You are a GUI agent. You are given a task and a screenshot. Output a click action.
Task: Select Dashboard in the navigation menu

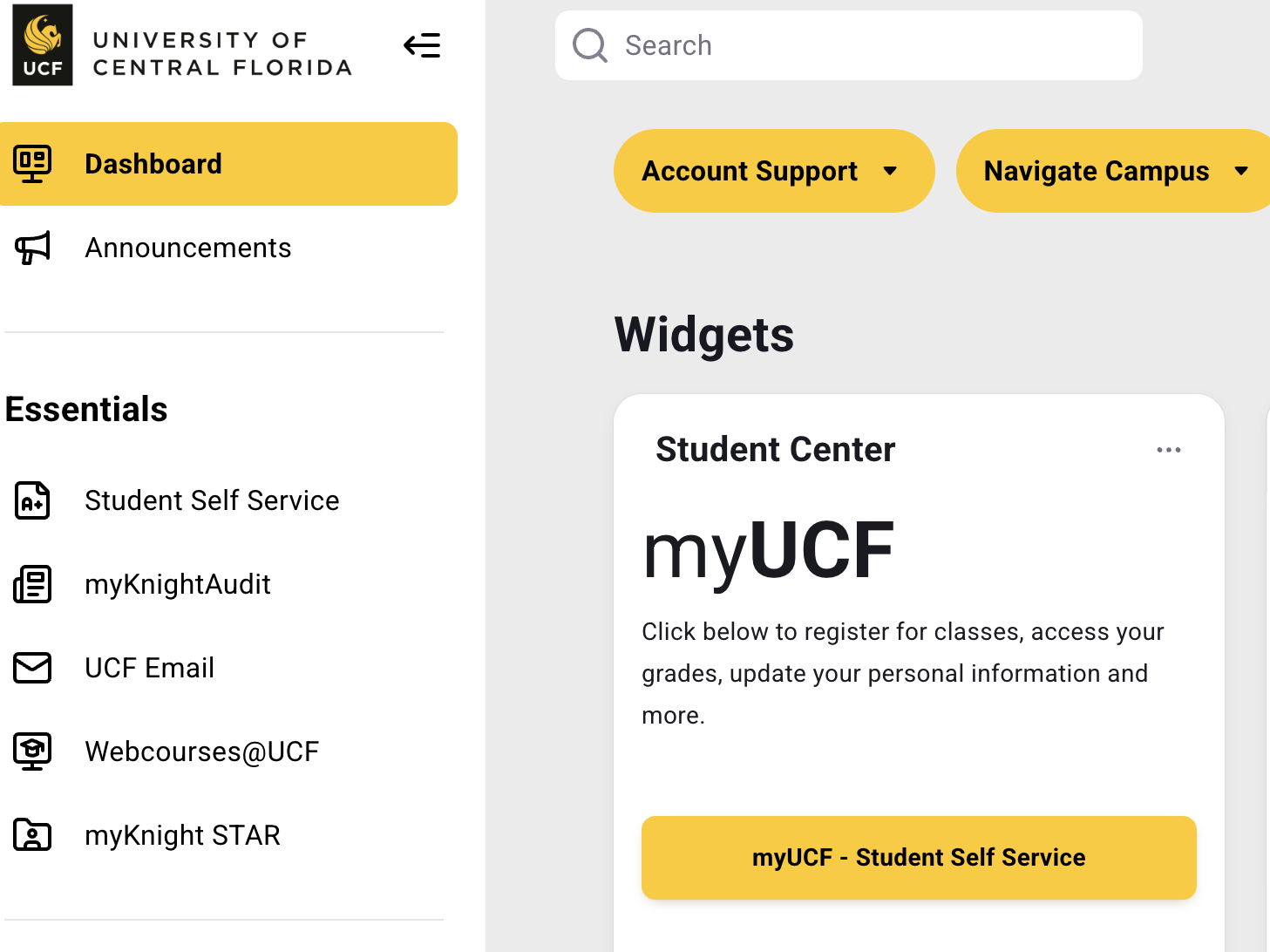click(x=153, y=163)
